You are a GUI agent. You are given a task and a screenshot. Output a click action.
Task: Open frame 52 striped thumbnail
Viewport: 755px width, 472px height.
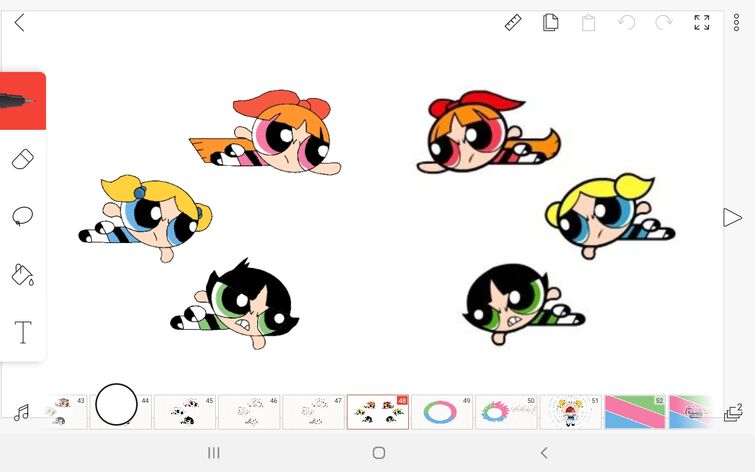635,412
